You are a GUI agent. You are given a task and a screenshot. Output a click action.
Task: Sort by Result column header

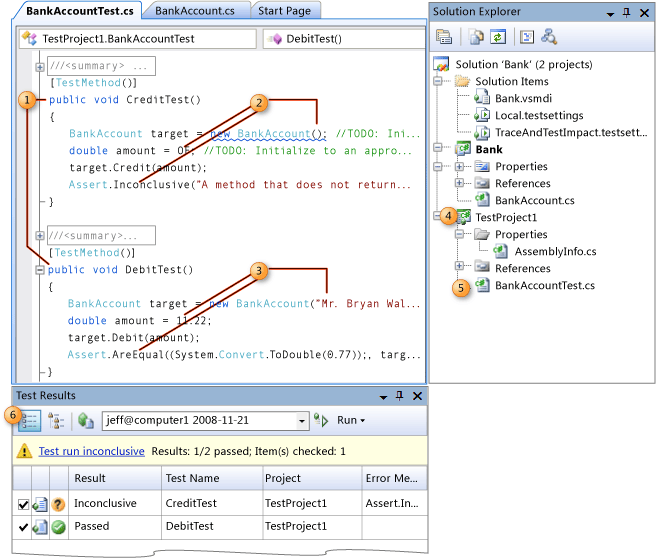(115, 478)
